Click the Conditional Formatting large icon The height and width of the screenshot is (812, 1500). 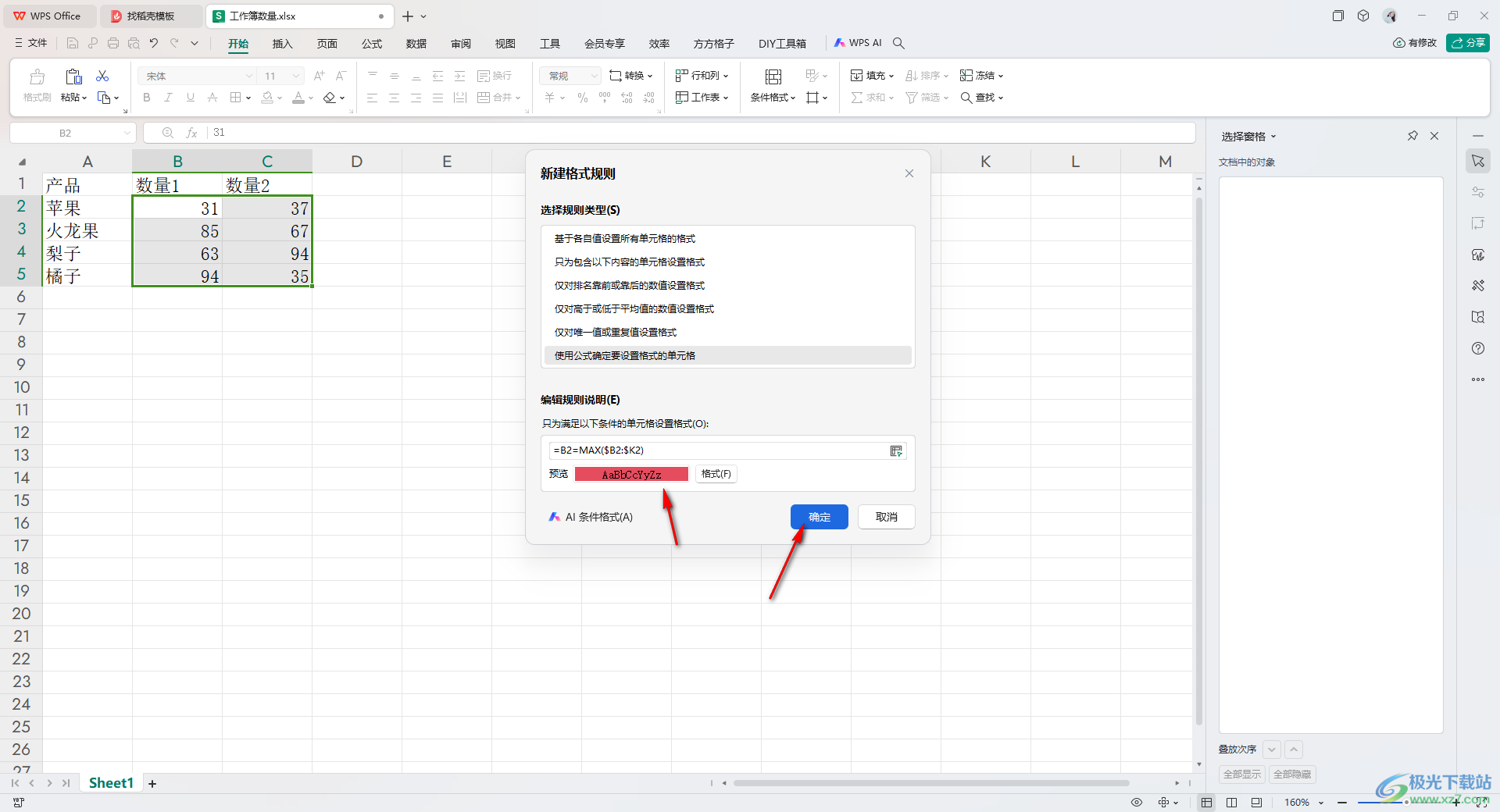pos(773,77)
